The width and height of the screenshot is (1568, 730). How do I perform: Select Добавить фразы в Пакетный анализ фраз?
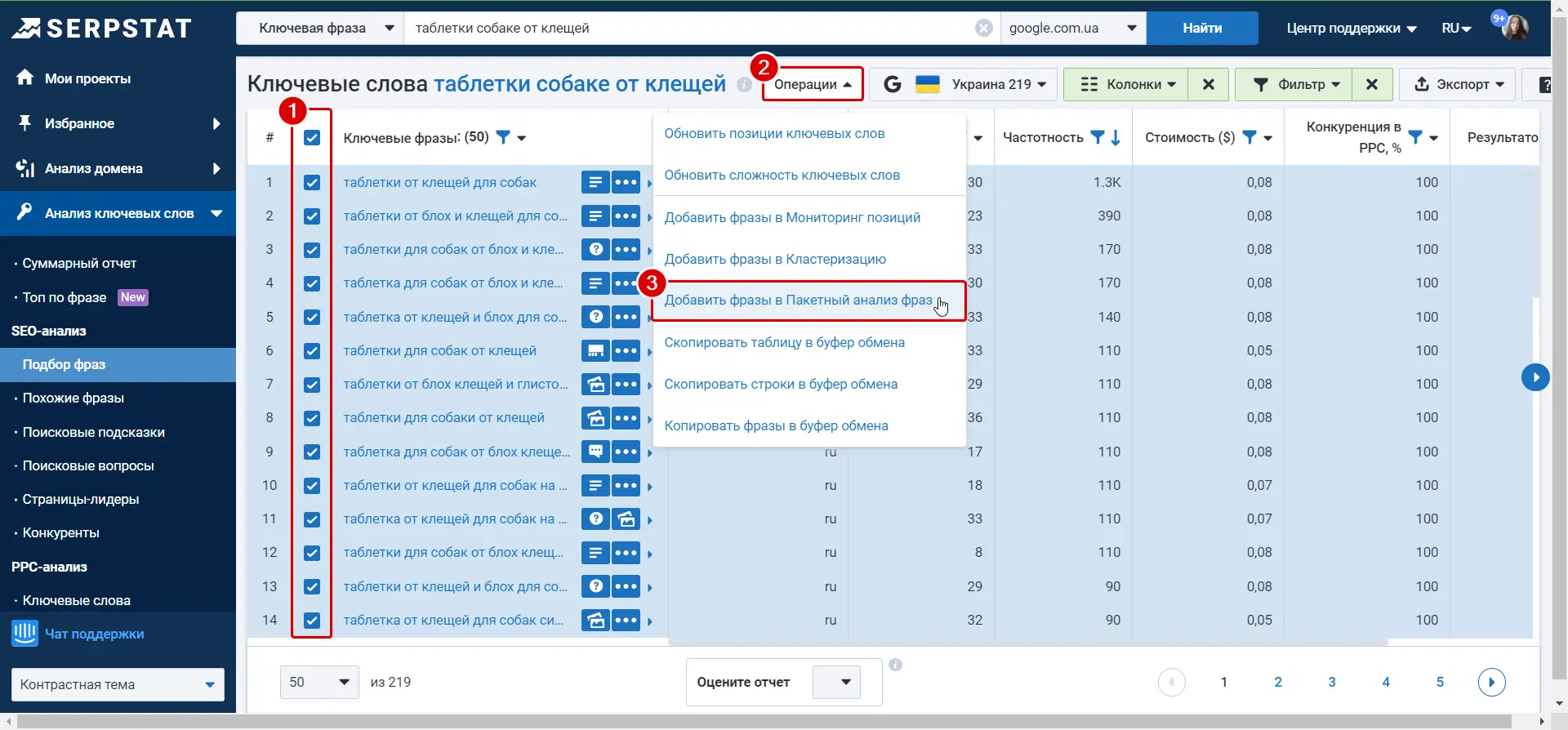point(798,300)
